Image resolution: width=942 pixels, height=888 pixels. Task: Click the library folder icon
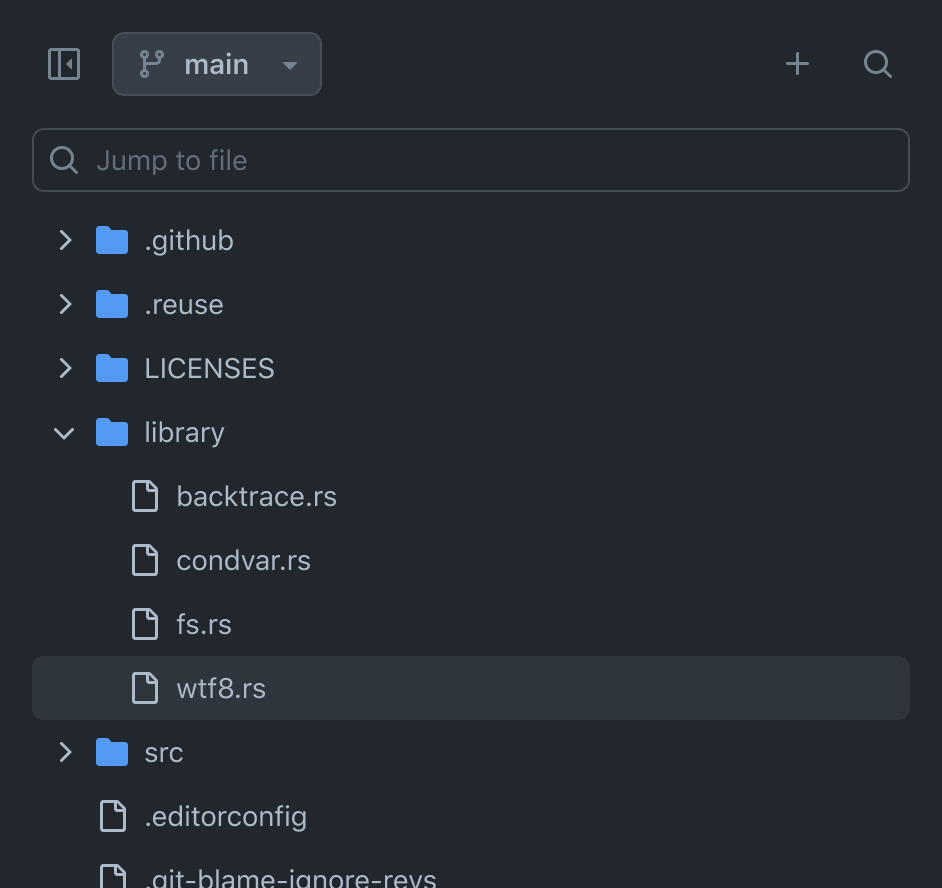[x=112, y=432]
